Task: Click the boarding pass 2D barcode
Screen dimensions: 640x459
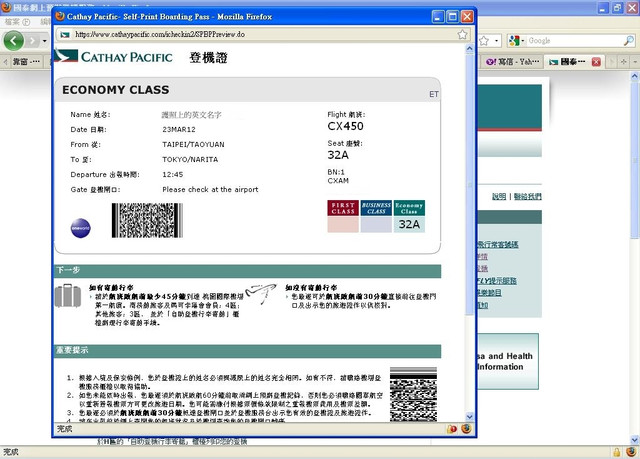Action: [147, 220]
